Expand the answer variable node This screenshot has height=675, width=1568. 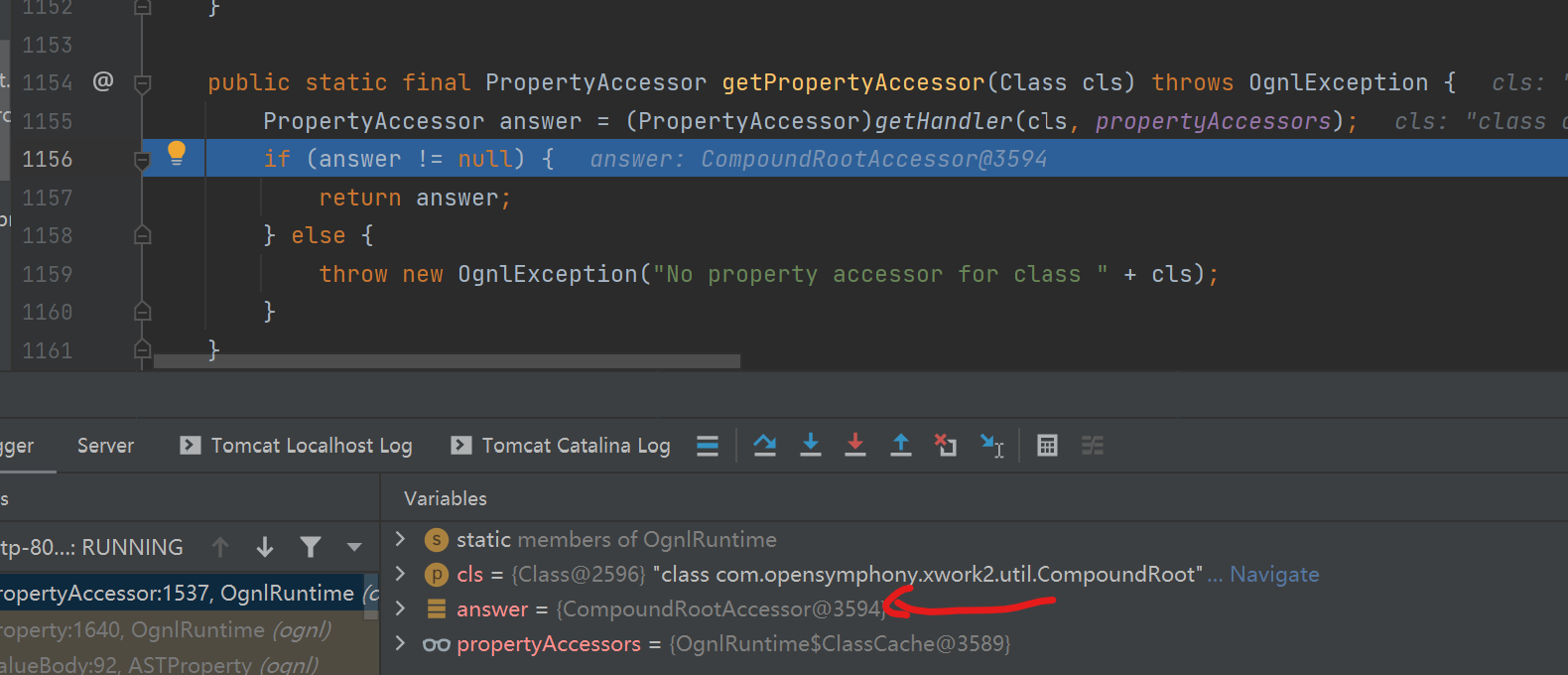(x=400, y=608)
